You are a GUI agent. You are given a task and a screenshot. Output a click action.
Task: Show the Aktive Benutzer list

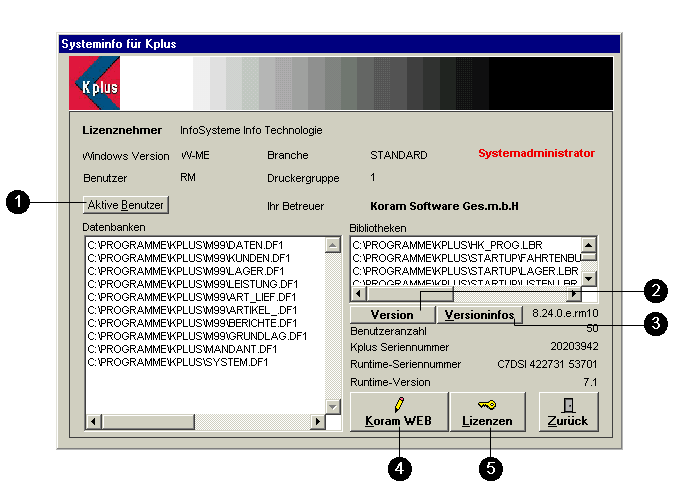click(x=126, y=204)
